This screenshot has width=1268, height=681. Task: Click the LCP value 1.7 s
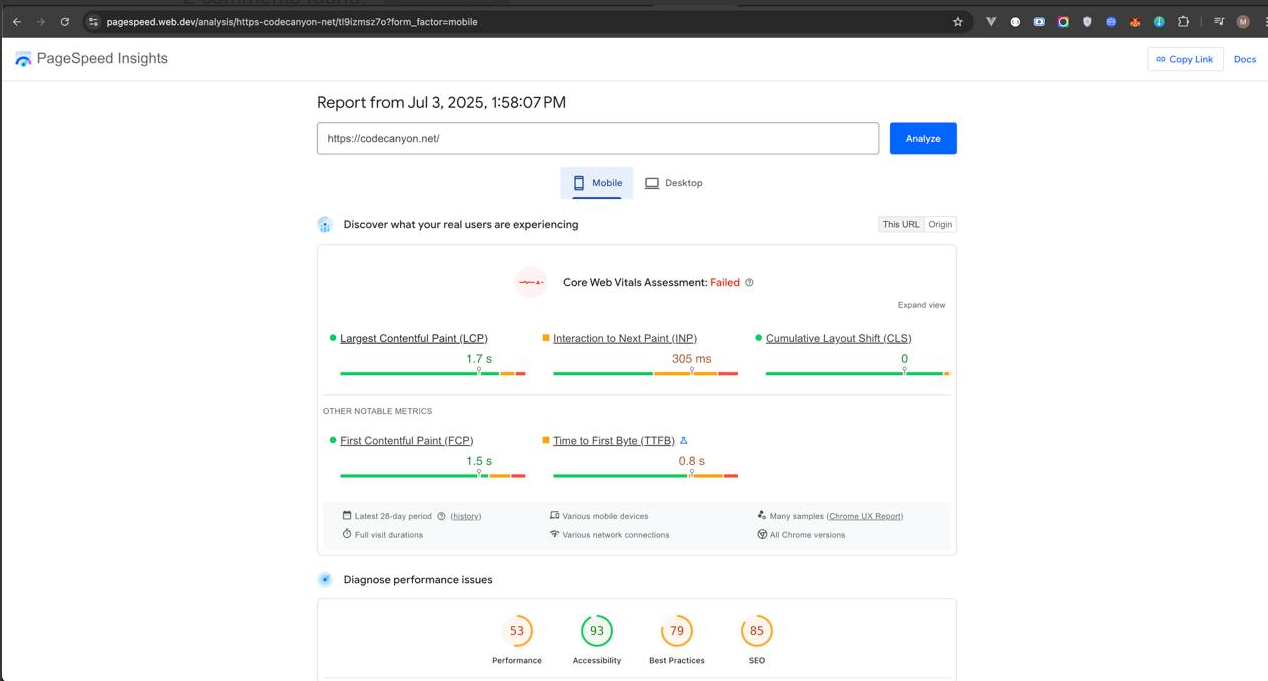479,358
